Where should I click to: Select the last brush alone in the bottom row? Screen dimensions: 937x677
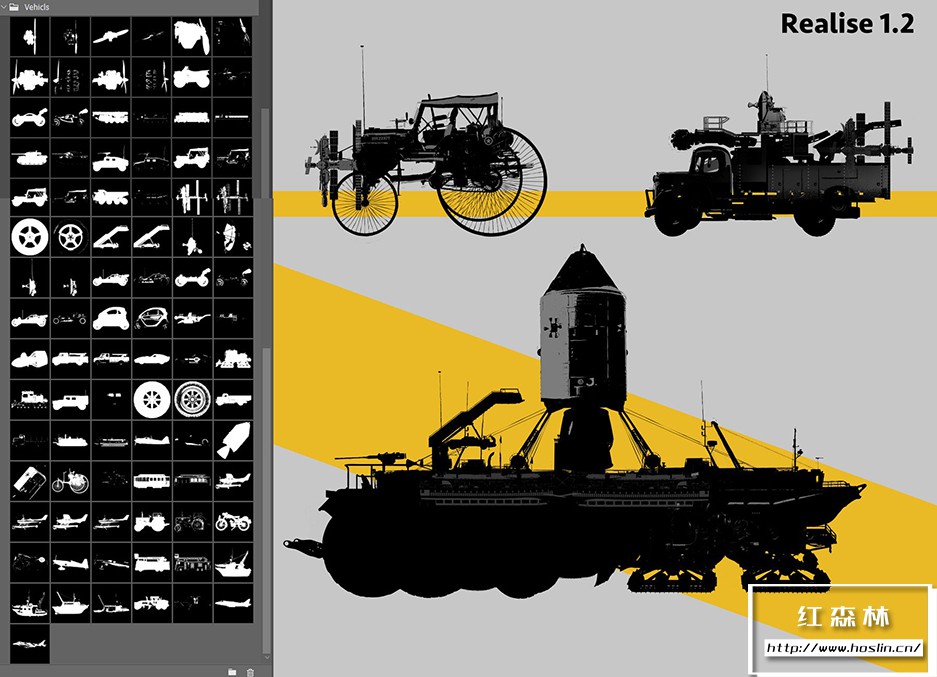(x=29, y=644)
